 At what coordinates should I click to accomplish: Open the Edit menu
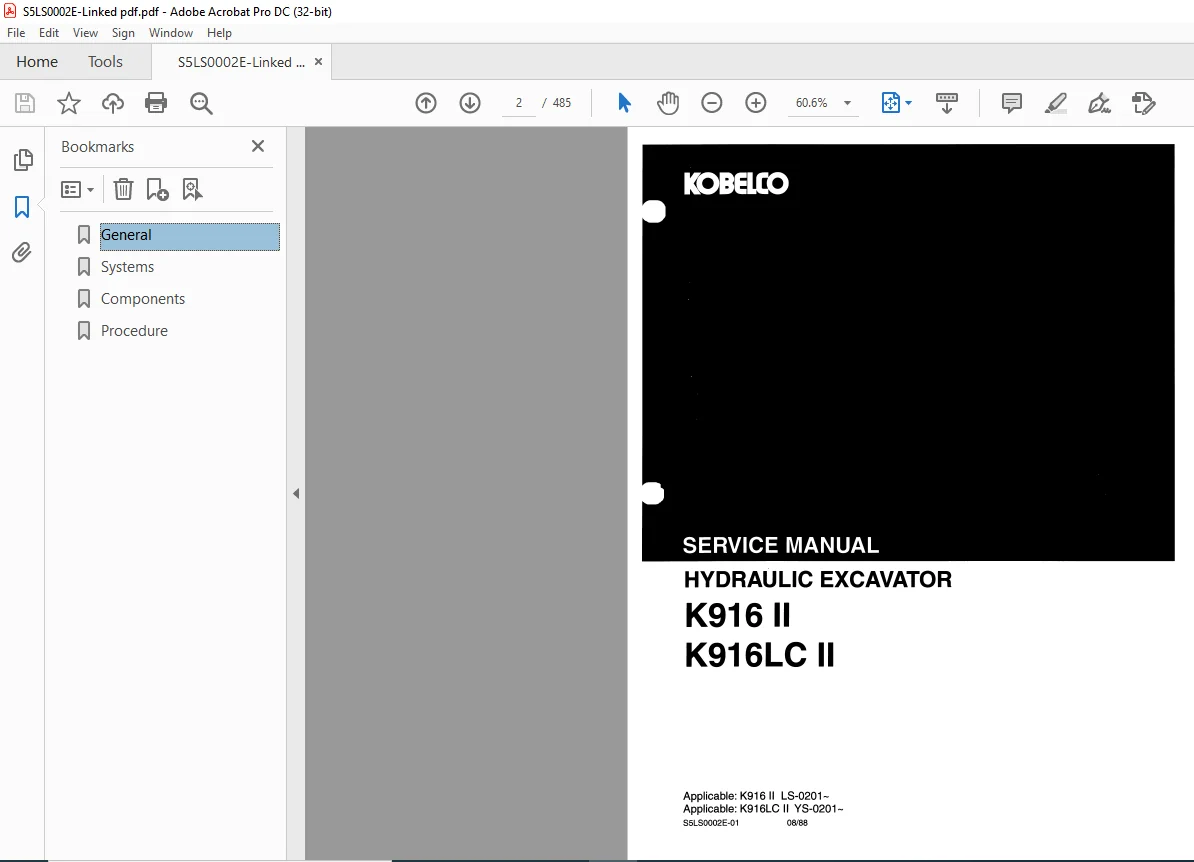pyautogui.click(x=49, y=33)
